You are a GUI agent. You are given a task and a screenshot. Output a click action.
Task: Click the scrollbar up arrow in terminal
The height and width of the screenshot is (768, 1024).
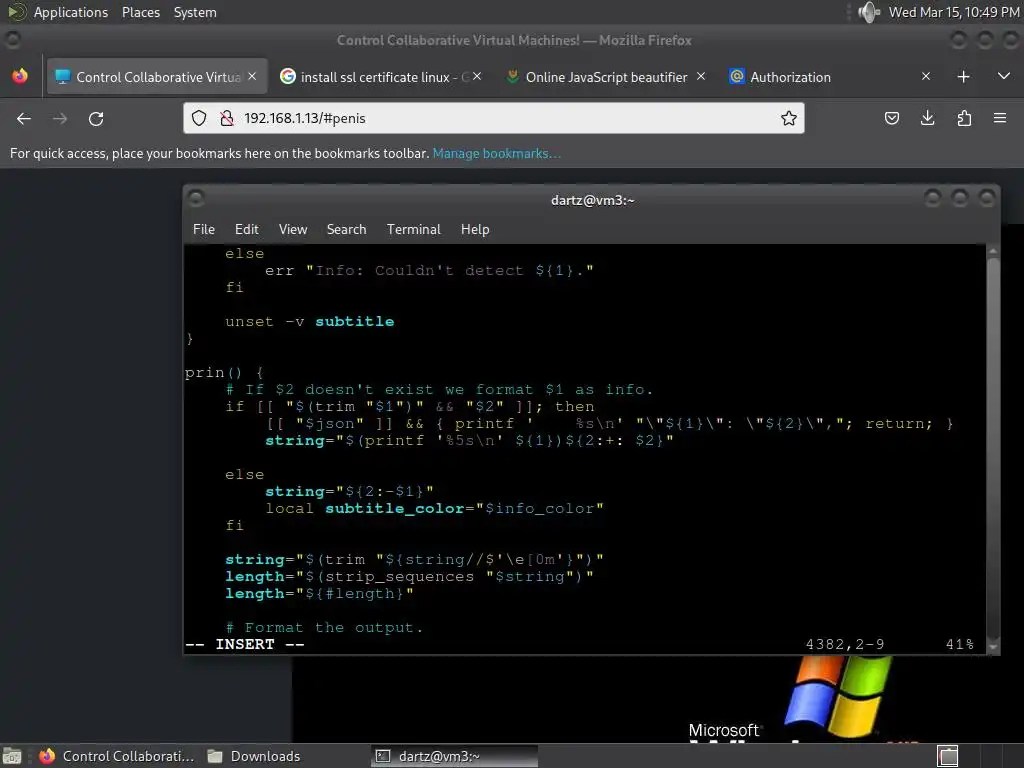[x=993, y=251]
